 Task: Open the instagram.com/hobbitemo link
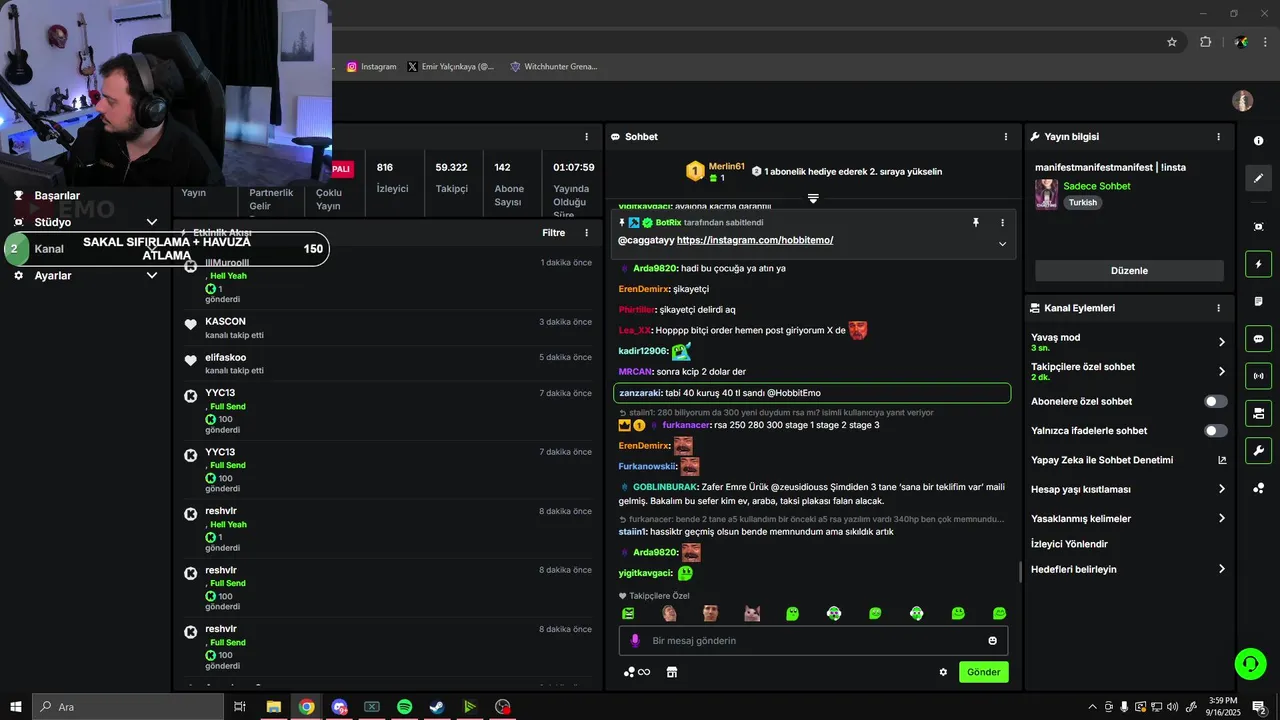(755, 241)
